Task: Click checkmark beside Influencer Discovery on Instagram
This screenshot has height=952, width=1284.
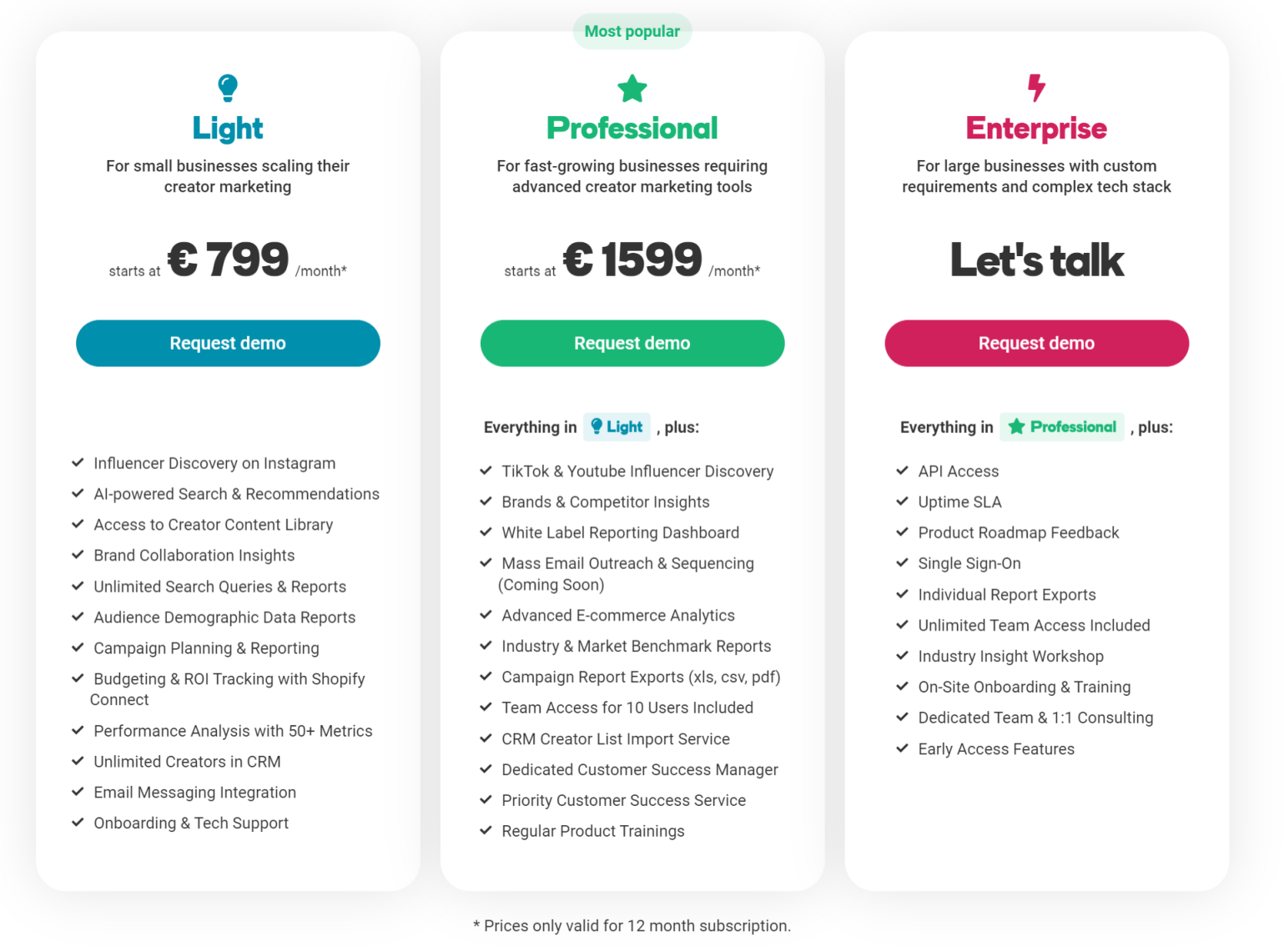Action: [78, 462]
